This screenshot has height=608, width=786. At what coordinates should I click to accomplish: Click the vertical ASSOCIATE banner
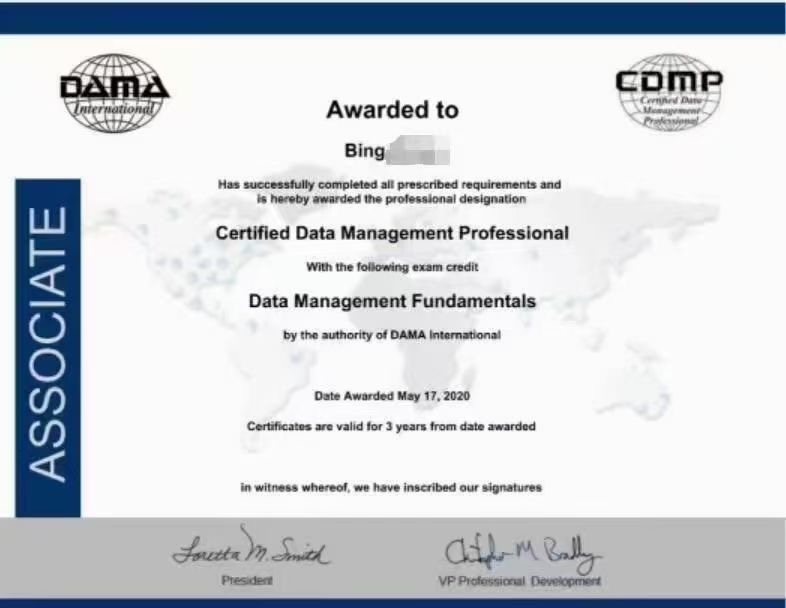tap(48, 348)
